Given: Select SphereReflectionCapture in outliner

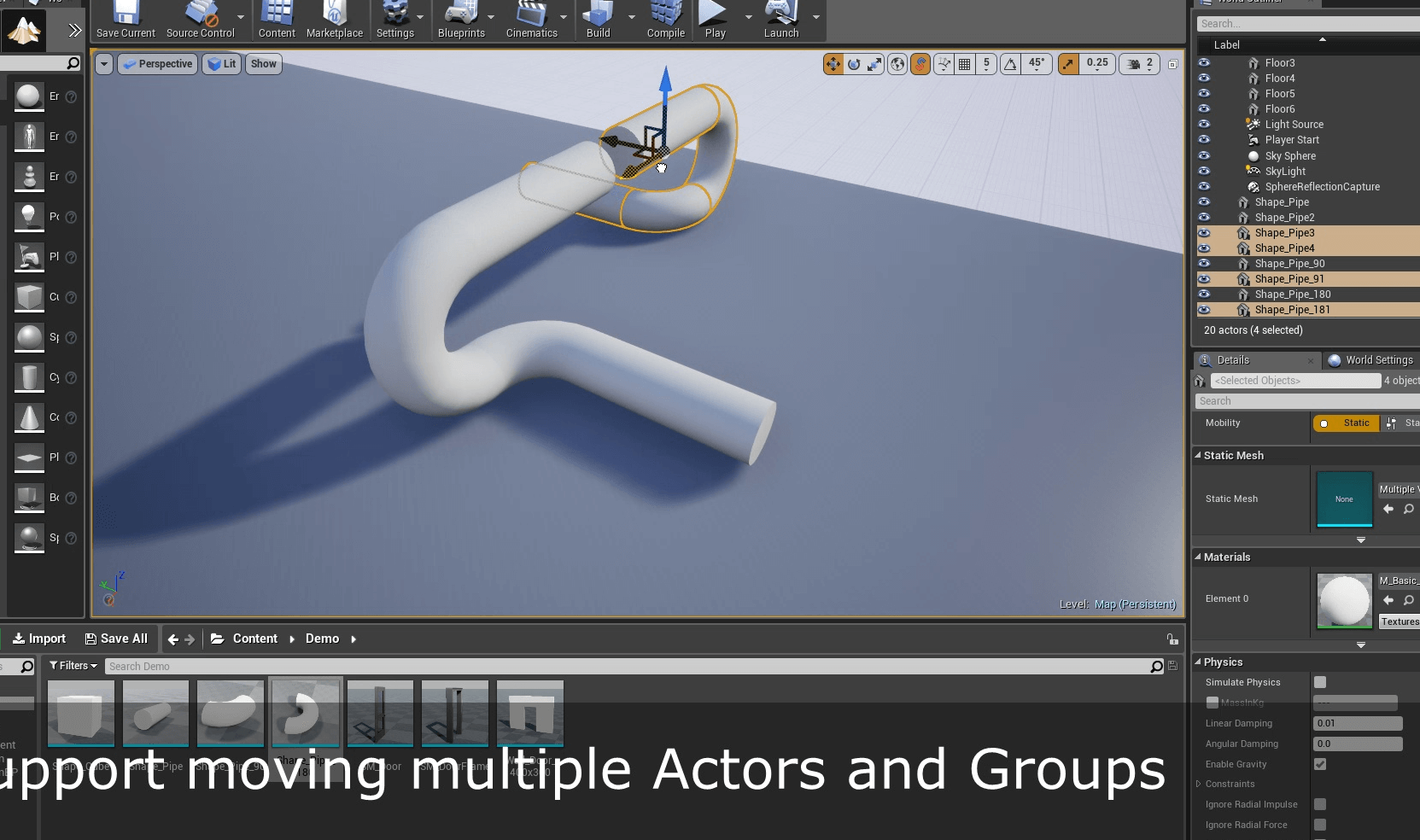Looking at the screenshot, I should click(1322, 187).
